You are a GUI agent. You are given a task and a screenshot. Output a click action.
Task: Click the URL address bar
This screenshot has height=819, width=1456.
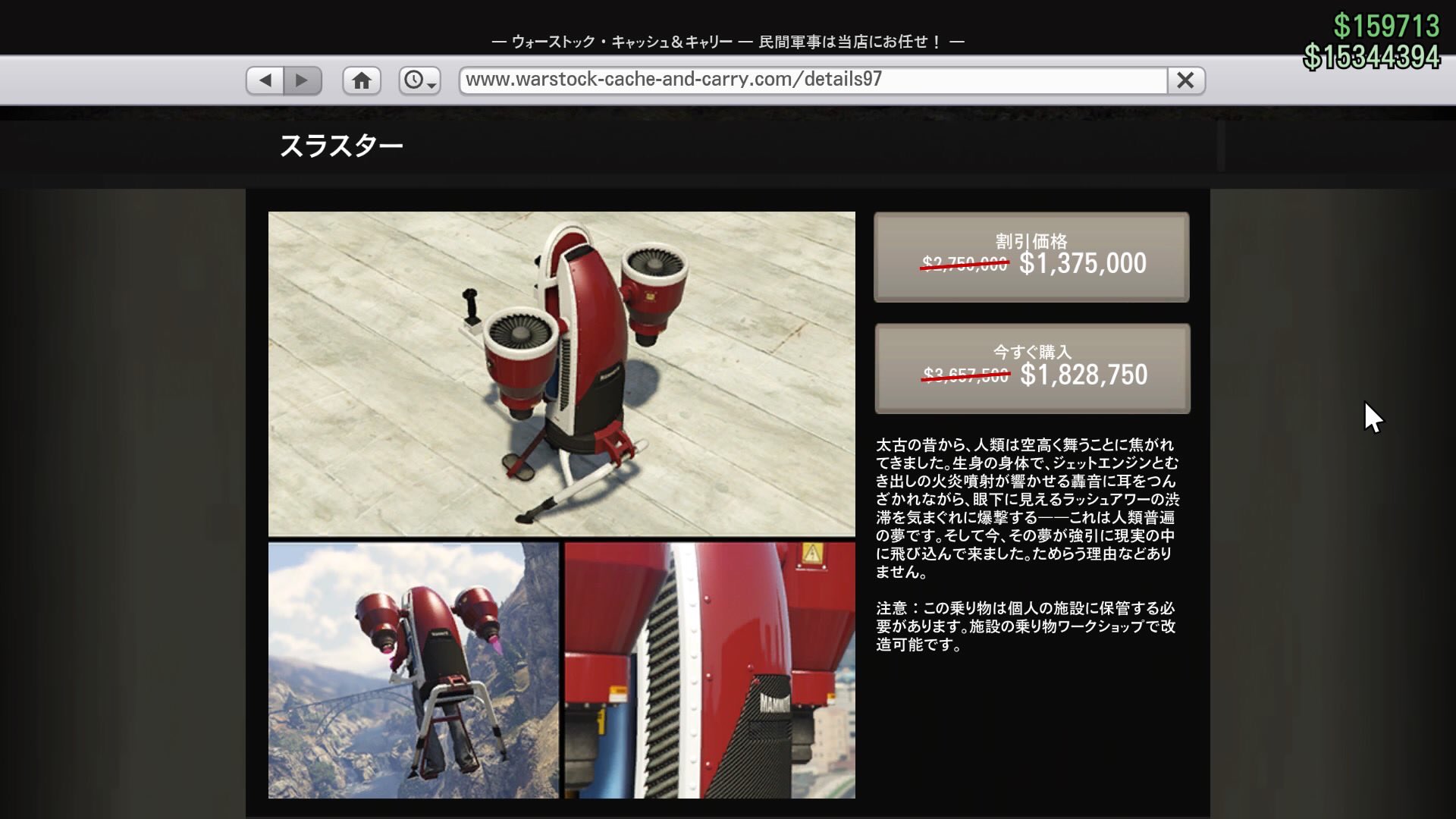[x=758, y=80]
